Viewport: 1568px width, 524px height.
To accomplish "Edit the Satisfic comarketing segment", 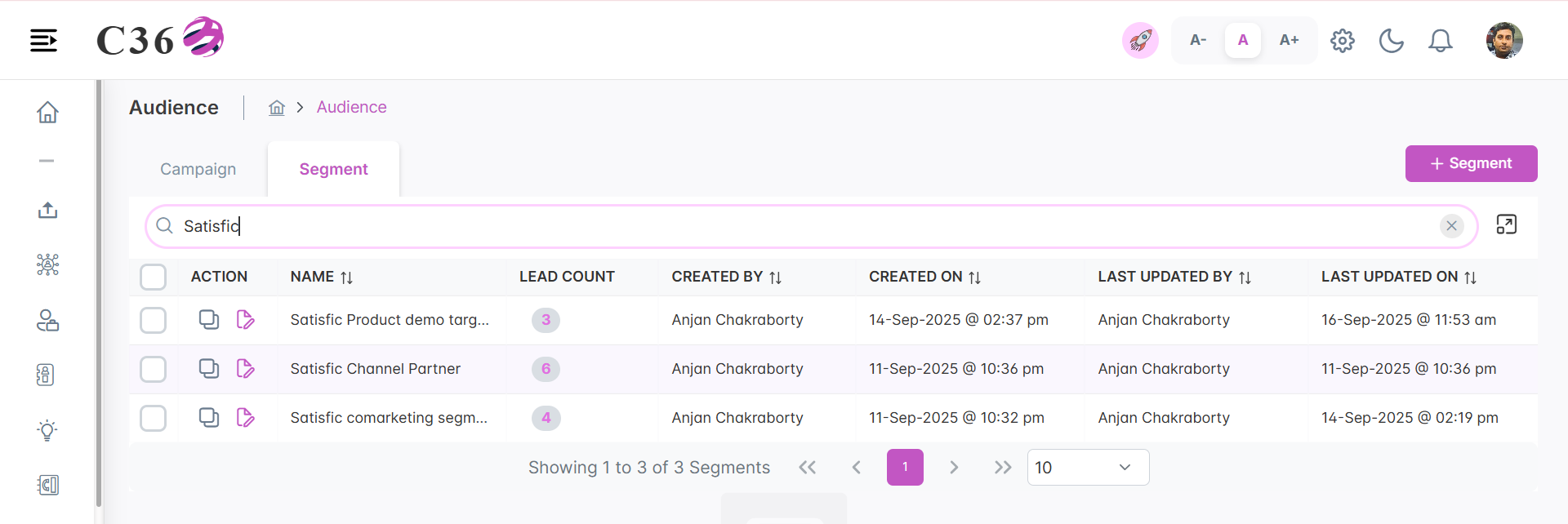I will 245,417.
